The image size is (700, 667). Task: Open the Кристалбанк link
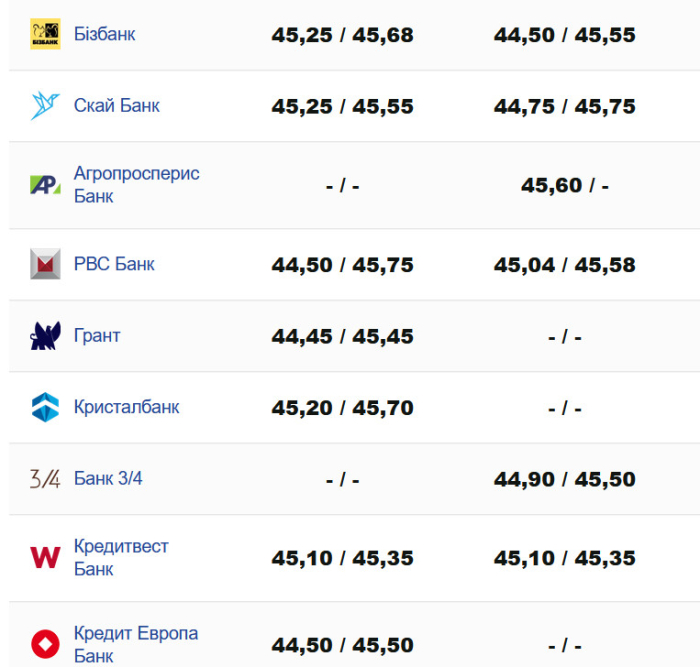coord(126,407)
